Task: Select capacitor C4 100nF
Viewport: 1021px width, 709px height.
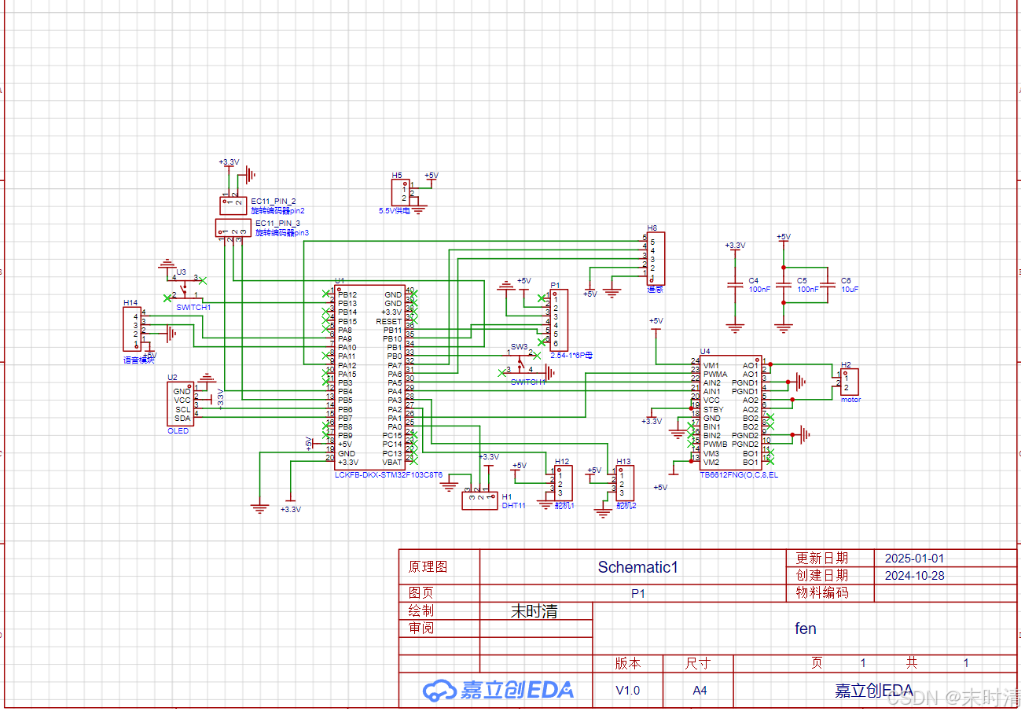Action: pos(735,285)
